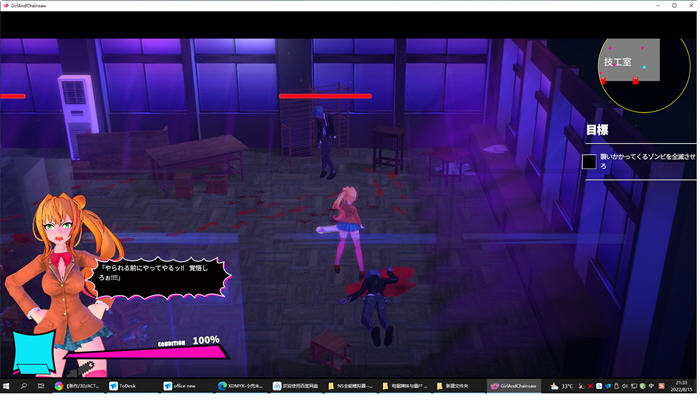Open the taskbar search icon

click(x=24, y=385)
